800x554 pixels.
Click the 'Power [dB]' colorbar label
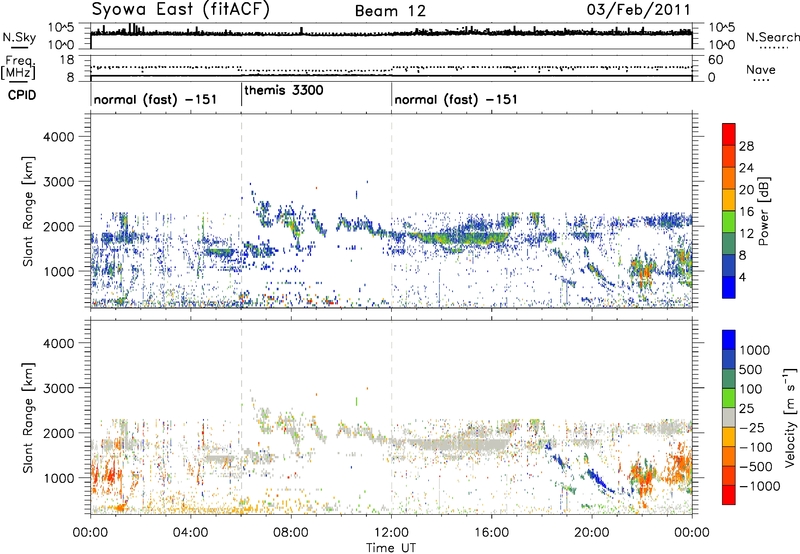(764, 211)
